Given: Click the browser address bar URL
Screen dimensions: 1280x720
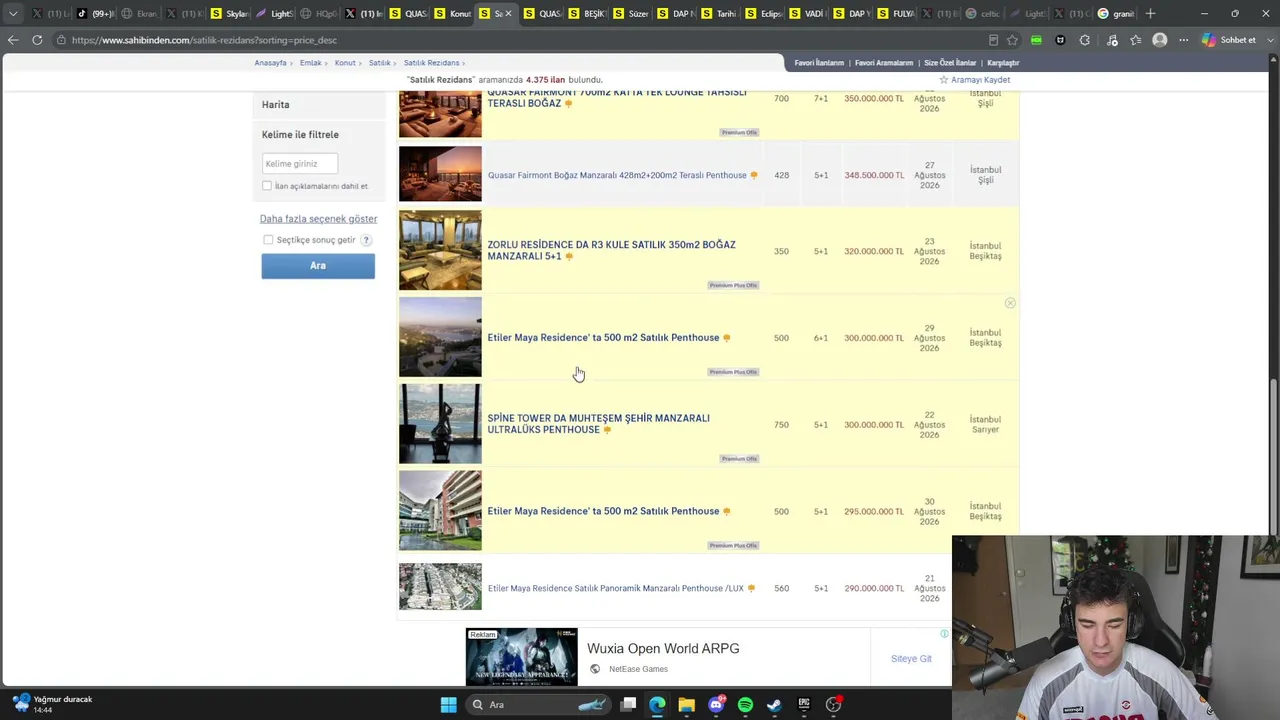Looking at the screenshot, I should [x=204, y=40].
